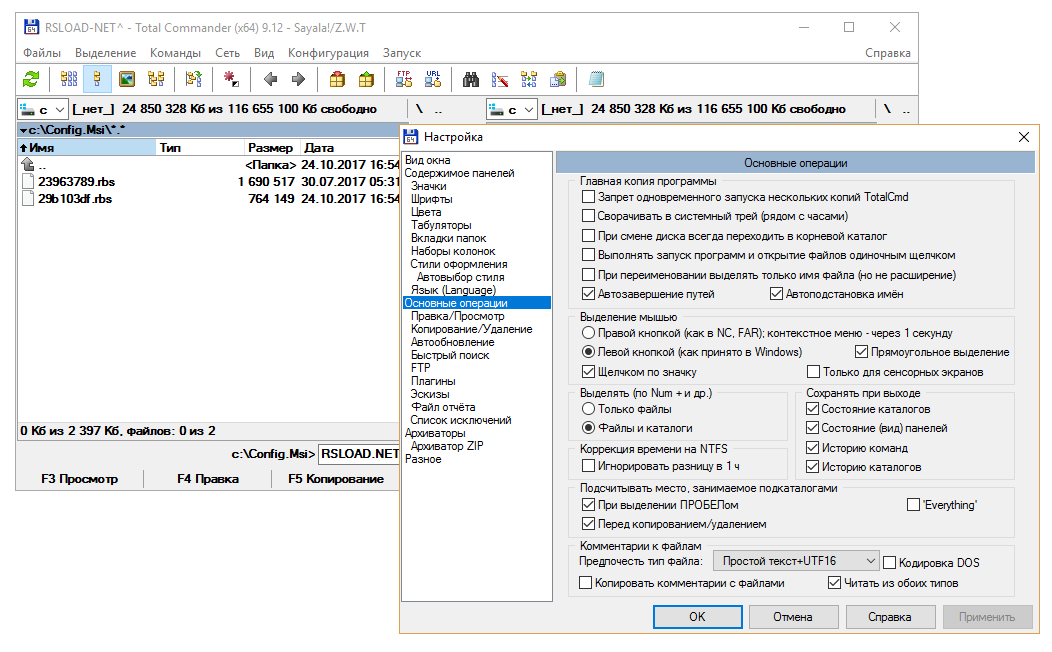
Task: Select 'Стили оформления' in settings tree
Action: coord(459,264)
